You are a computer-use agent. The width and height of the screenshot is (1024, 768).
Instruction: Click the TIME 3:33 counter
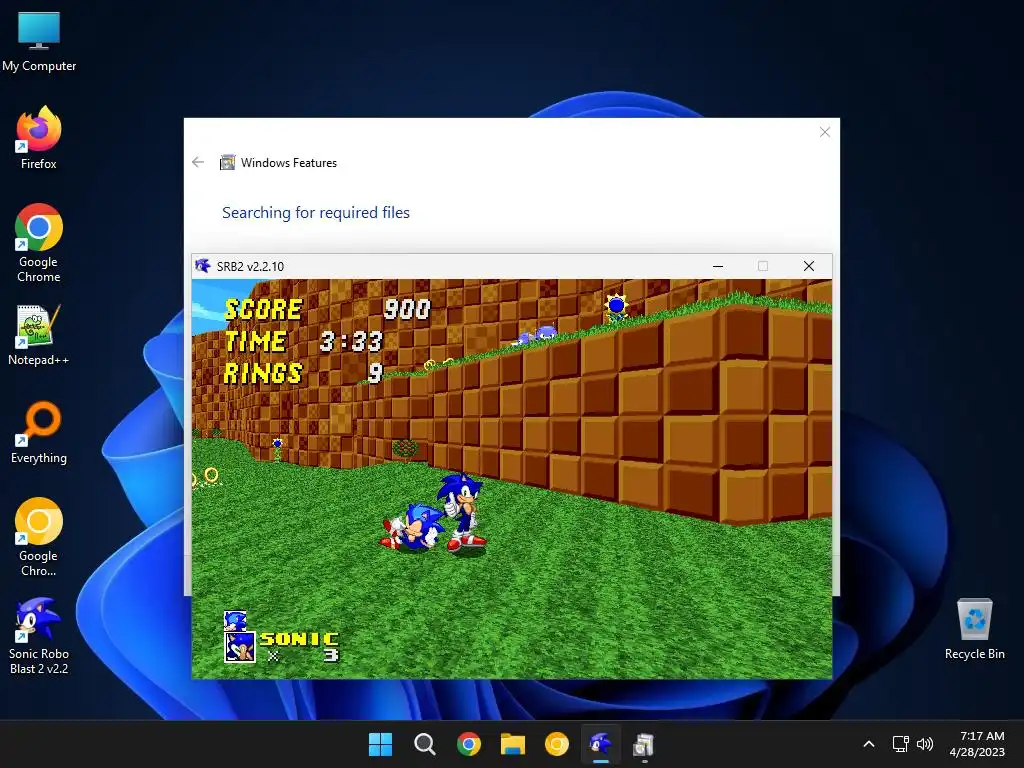pos(304,342)
